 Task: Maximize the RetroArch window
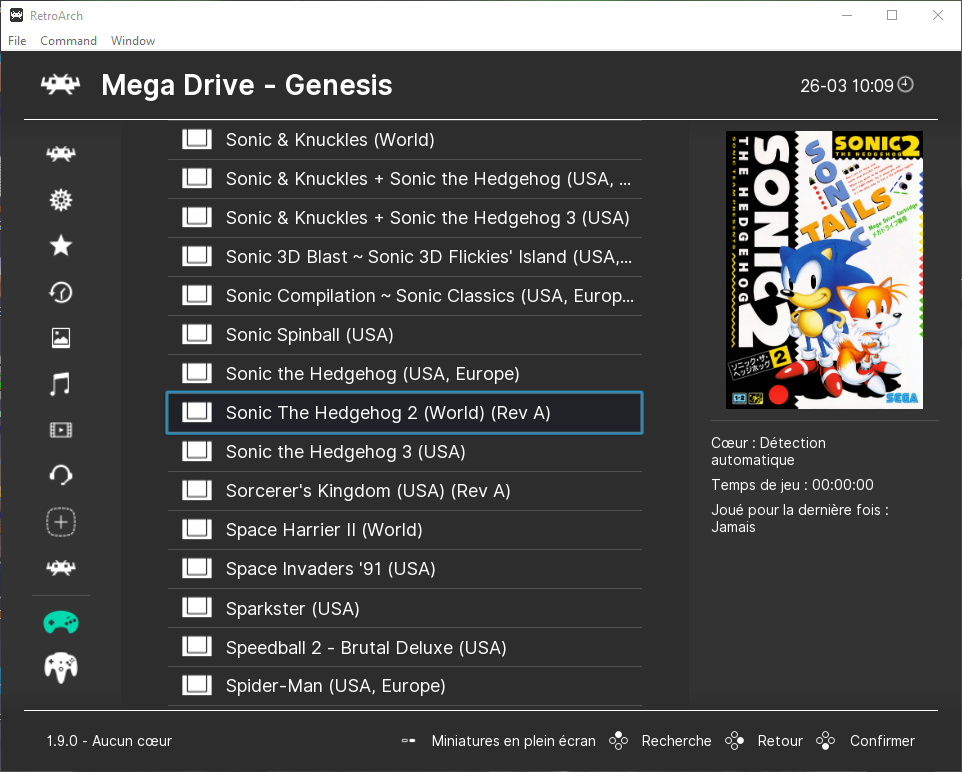pyautogui.click(x=892, y=15)
